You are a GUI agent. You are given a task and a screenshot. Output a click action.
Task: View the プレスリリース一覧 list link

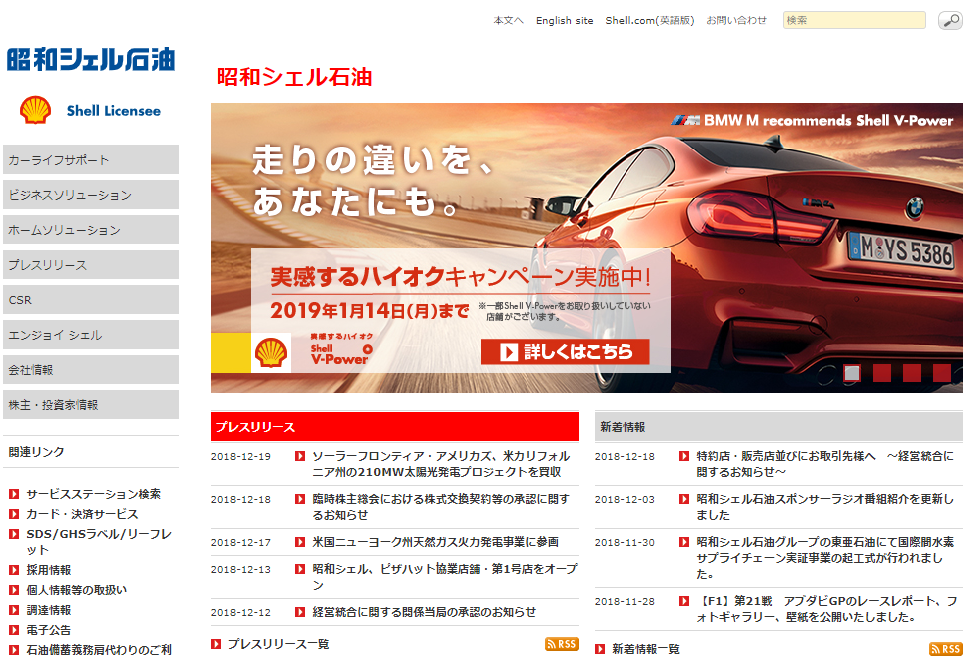tap(278, 644)
